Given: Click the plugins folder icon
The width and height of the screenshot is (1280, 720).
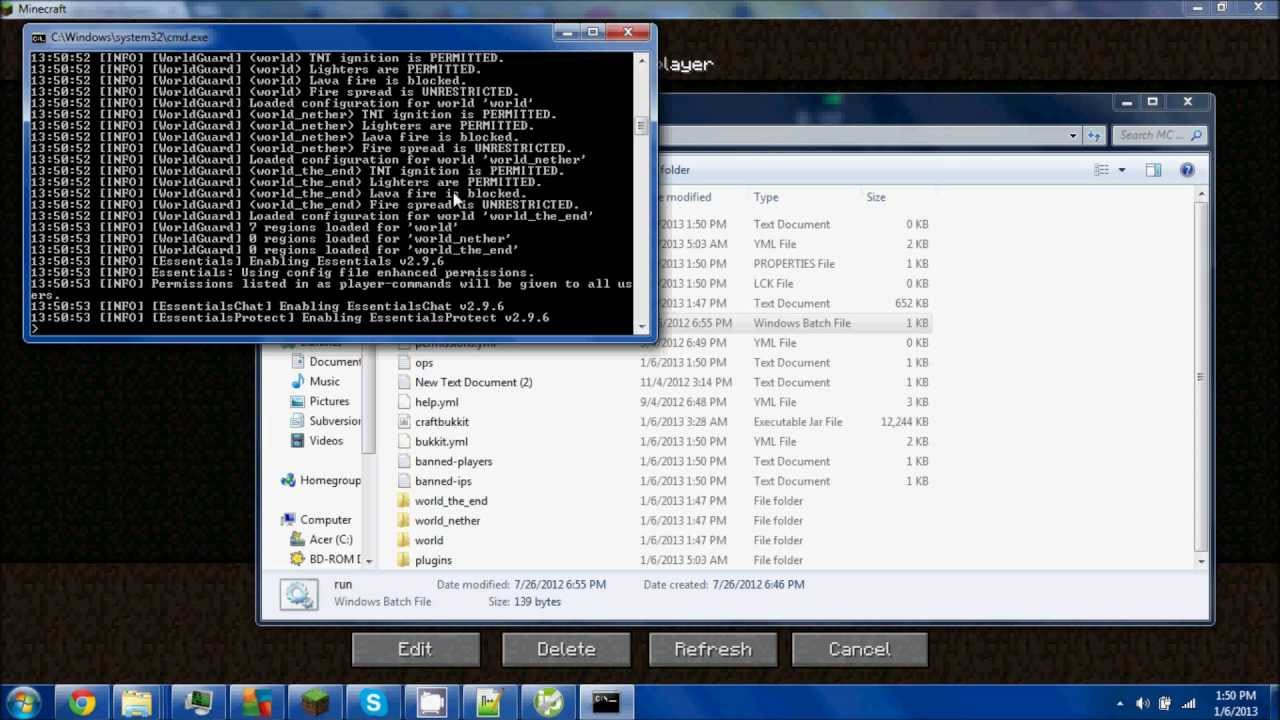Looking at the screenshot, I should click(404, 560).
